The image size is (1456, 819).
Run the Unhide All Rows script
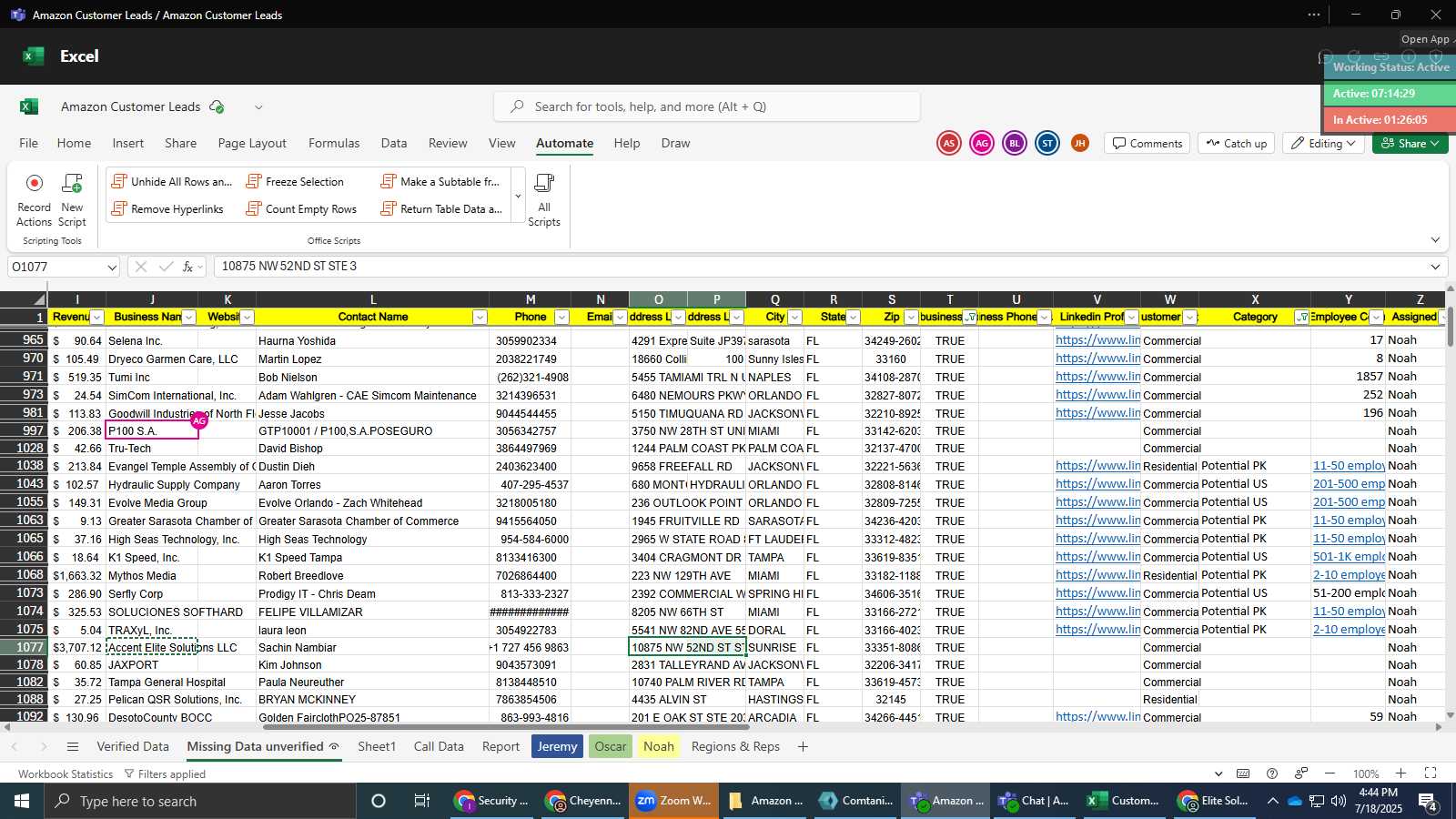pos(172,182)
